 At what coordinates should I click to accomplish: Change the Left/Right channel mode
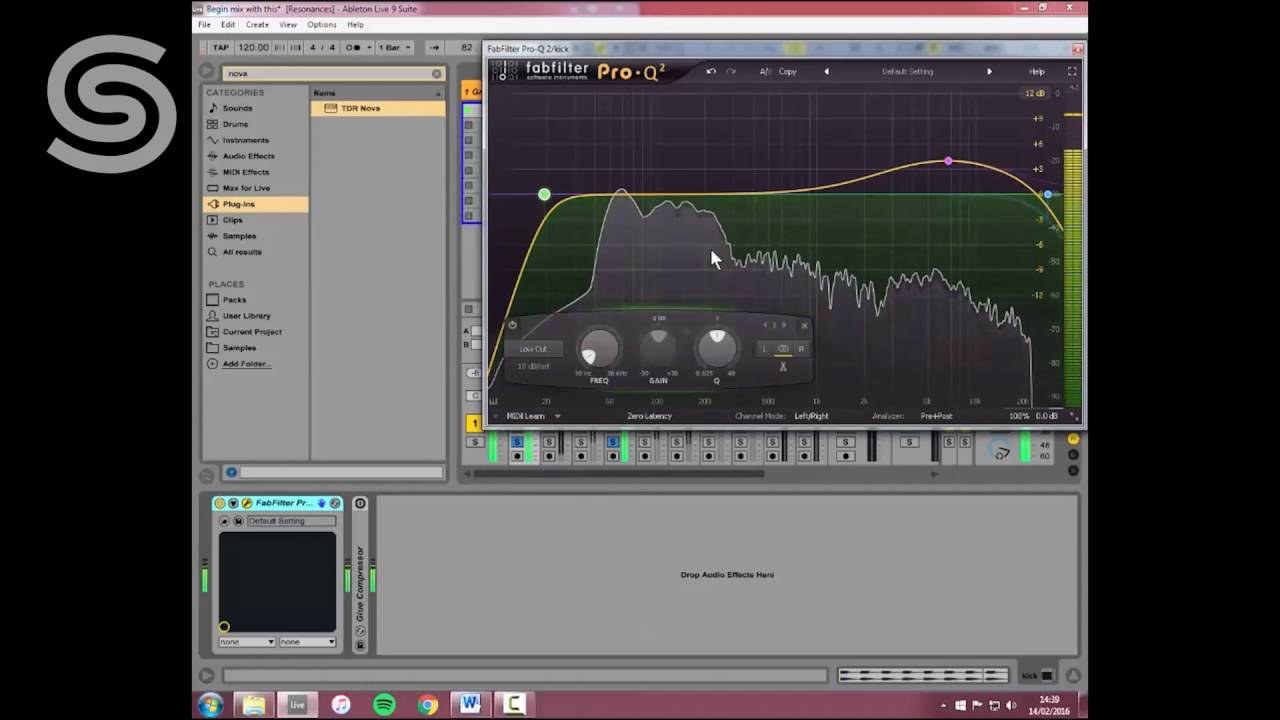click(x=811, y=416)
